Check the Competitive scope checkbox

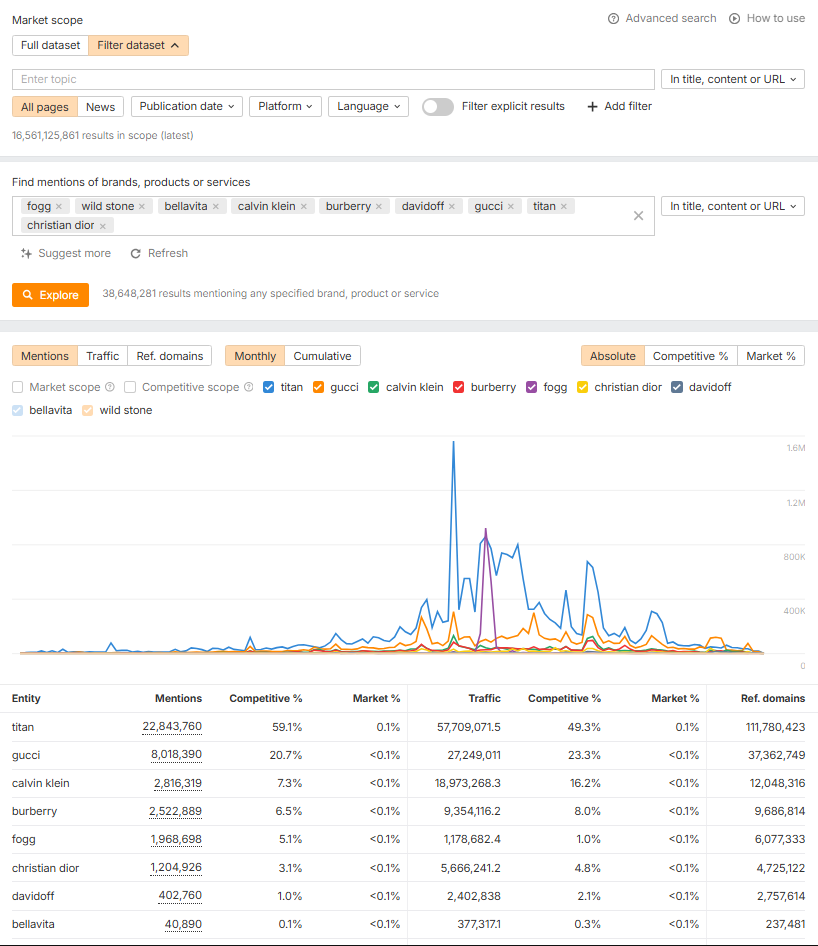(130, 387)
